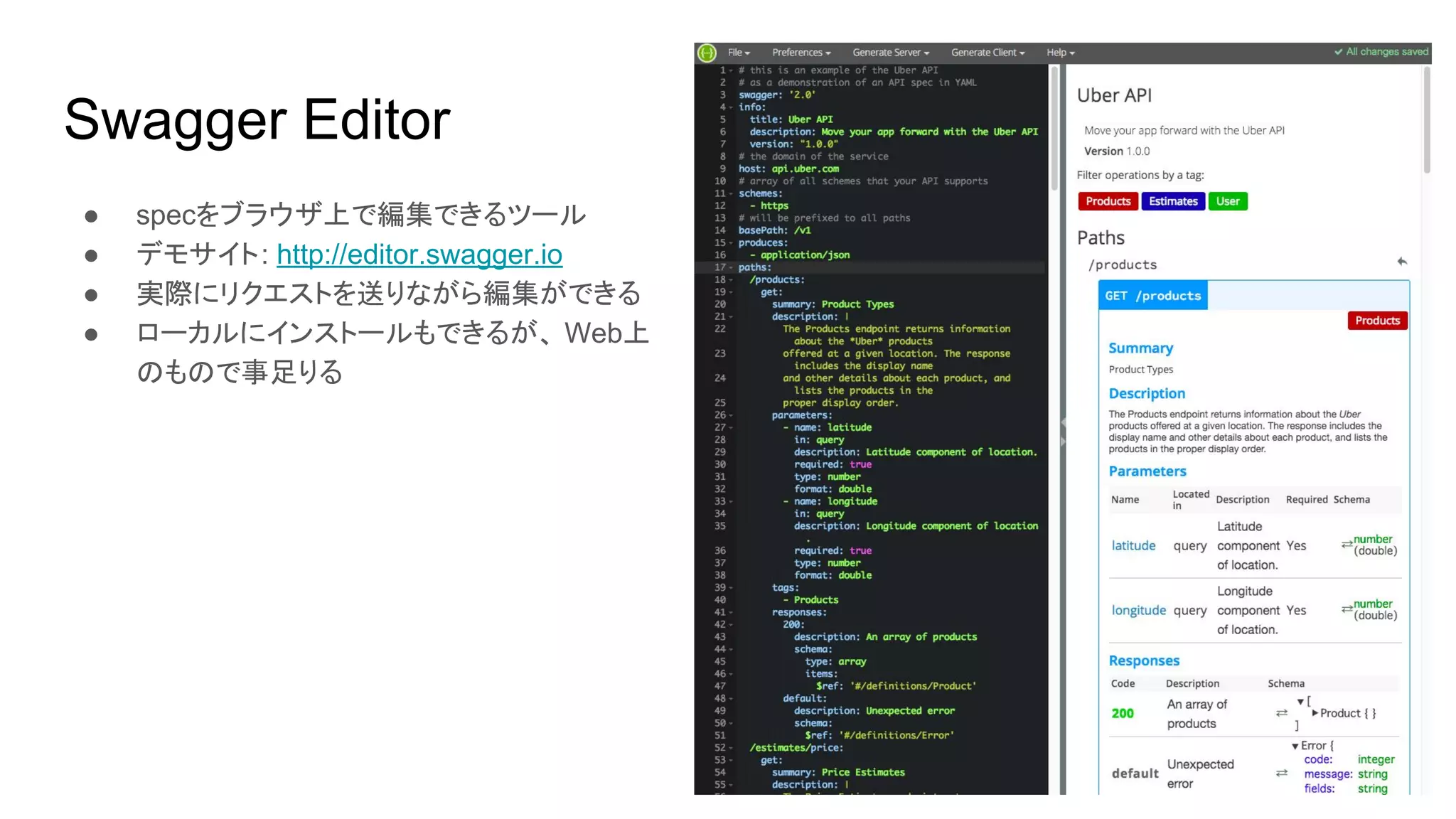Screen dimensions: 1456x819
Task: Open the Generate Client menu
Action: pyautogui.click(x=988, y=53)
